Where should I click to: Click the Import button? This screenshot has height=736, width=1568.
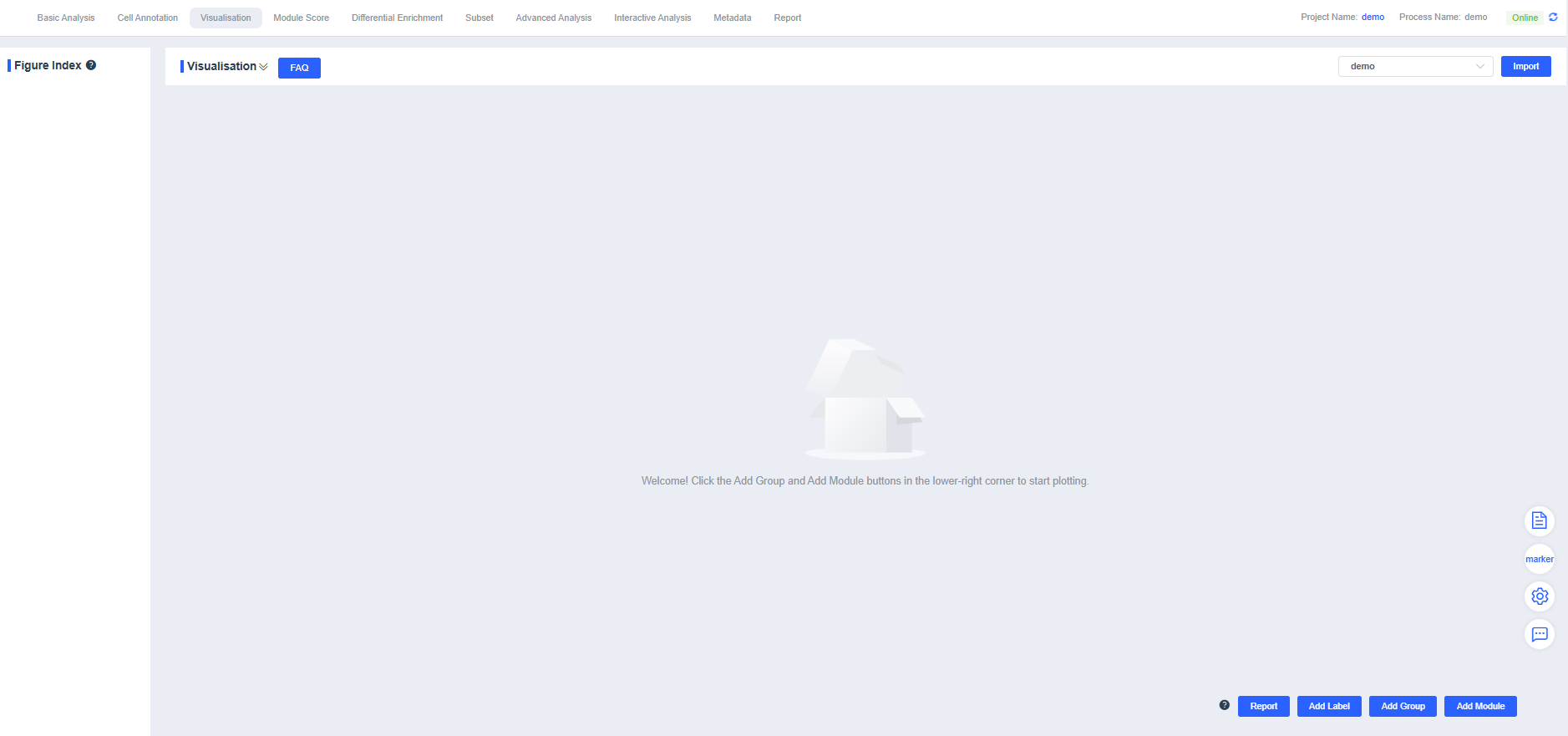[1525, 66]
